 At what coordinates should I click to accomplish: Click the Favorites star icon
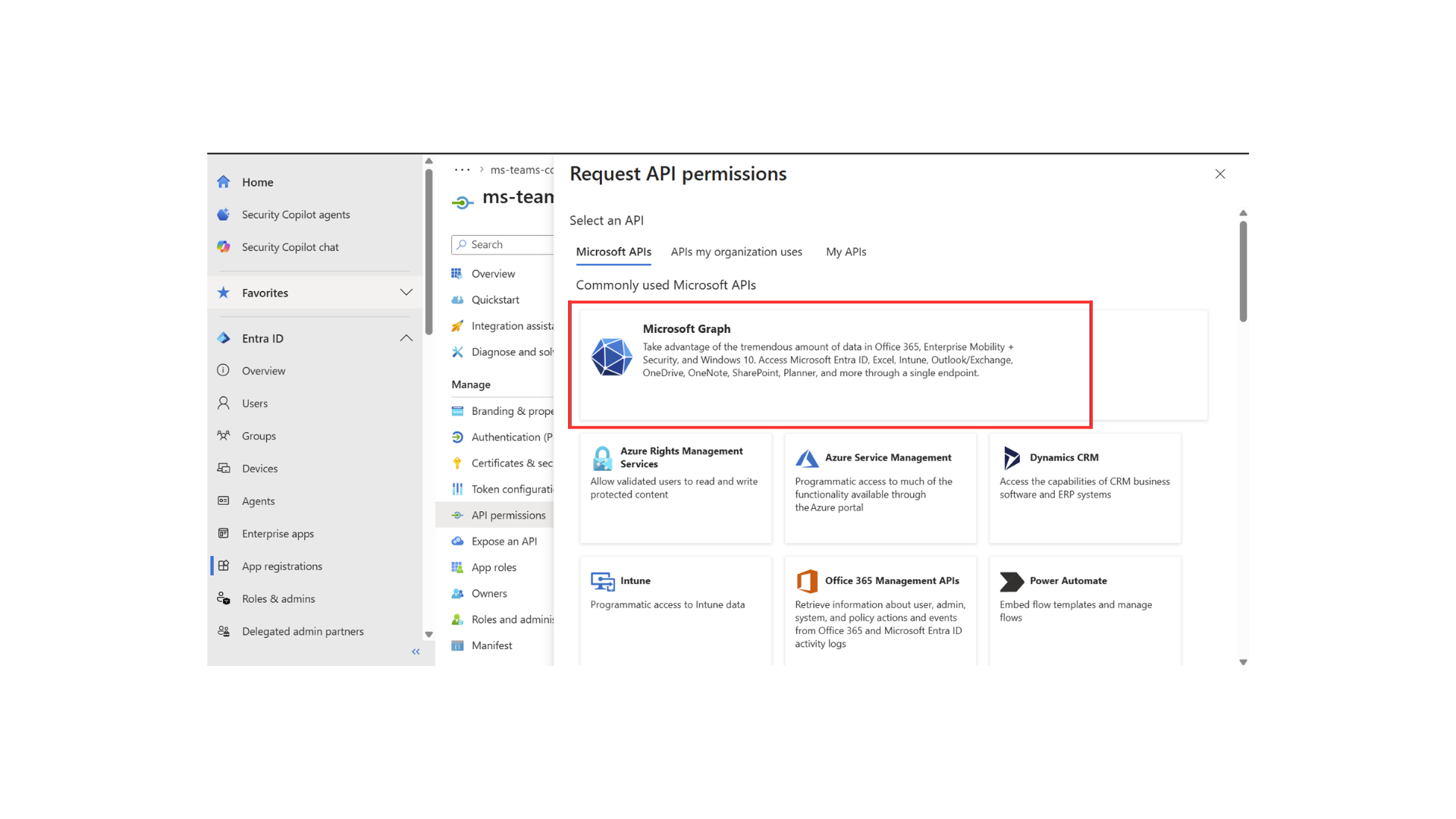coord(224,293)
